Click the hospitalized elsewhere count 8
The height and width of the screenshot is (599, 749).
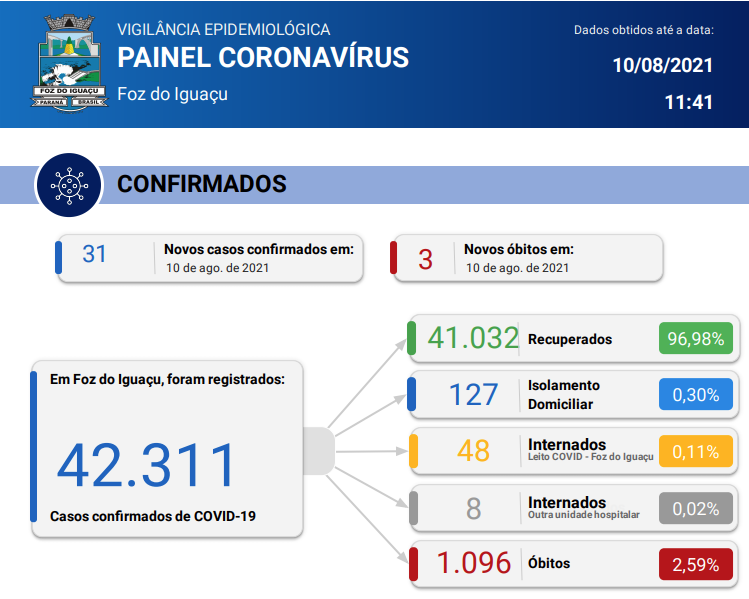pyautogui.click(x=473, y=508)
